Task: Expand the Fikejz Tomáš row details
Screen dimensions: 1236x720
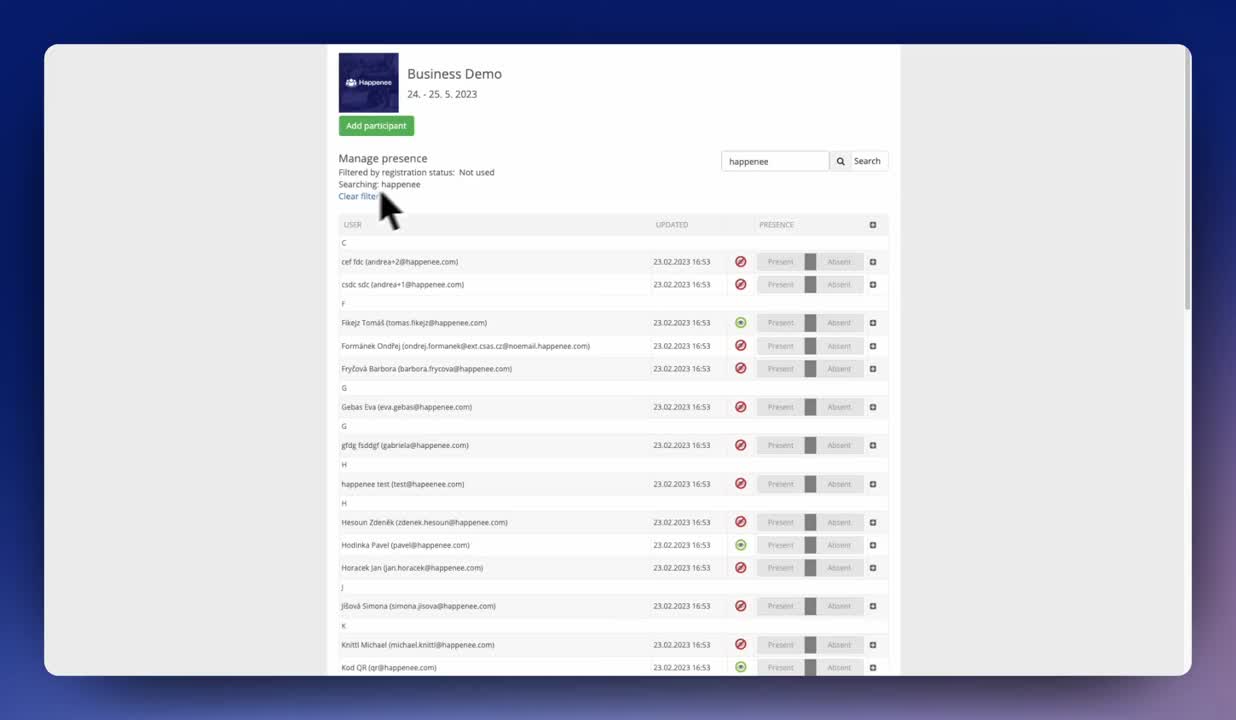Action: [x=873, y=323]
